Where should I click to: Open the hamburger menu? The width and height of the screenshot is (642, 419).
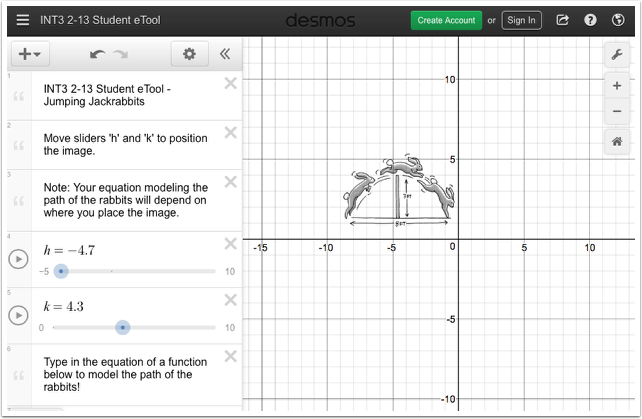click(x=23, y=20)
